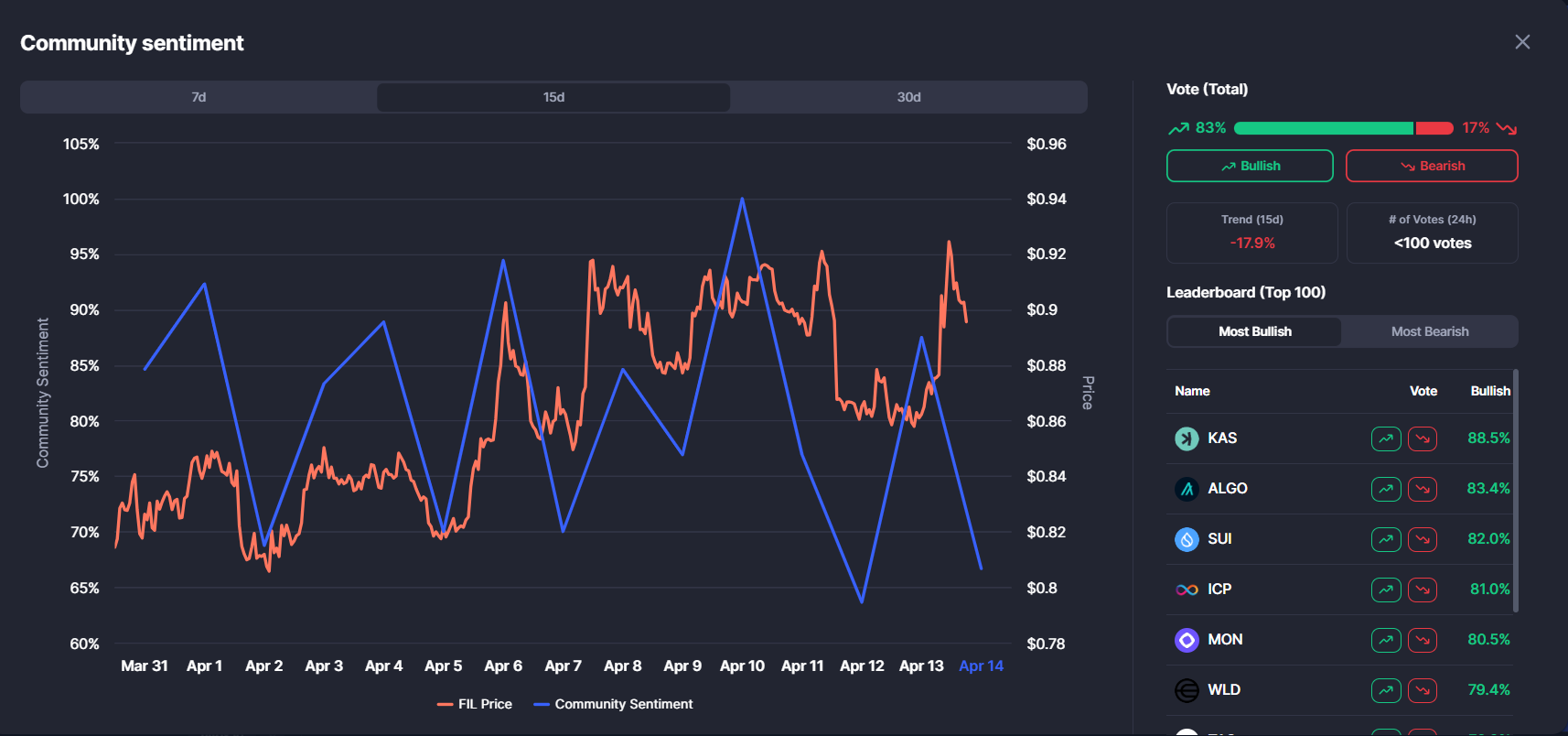Select the 15d timeframe tab
This screenshot has width=1568, height=736.
click(x=553, y=97)
